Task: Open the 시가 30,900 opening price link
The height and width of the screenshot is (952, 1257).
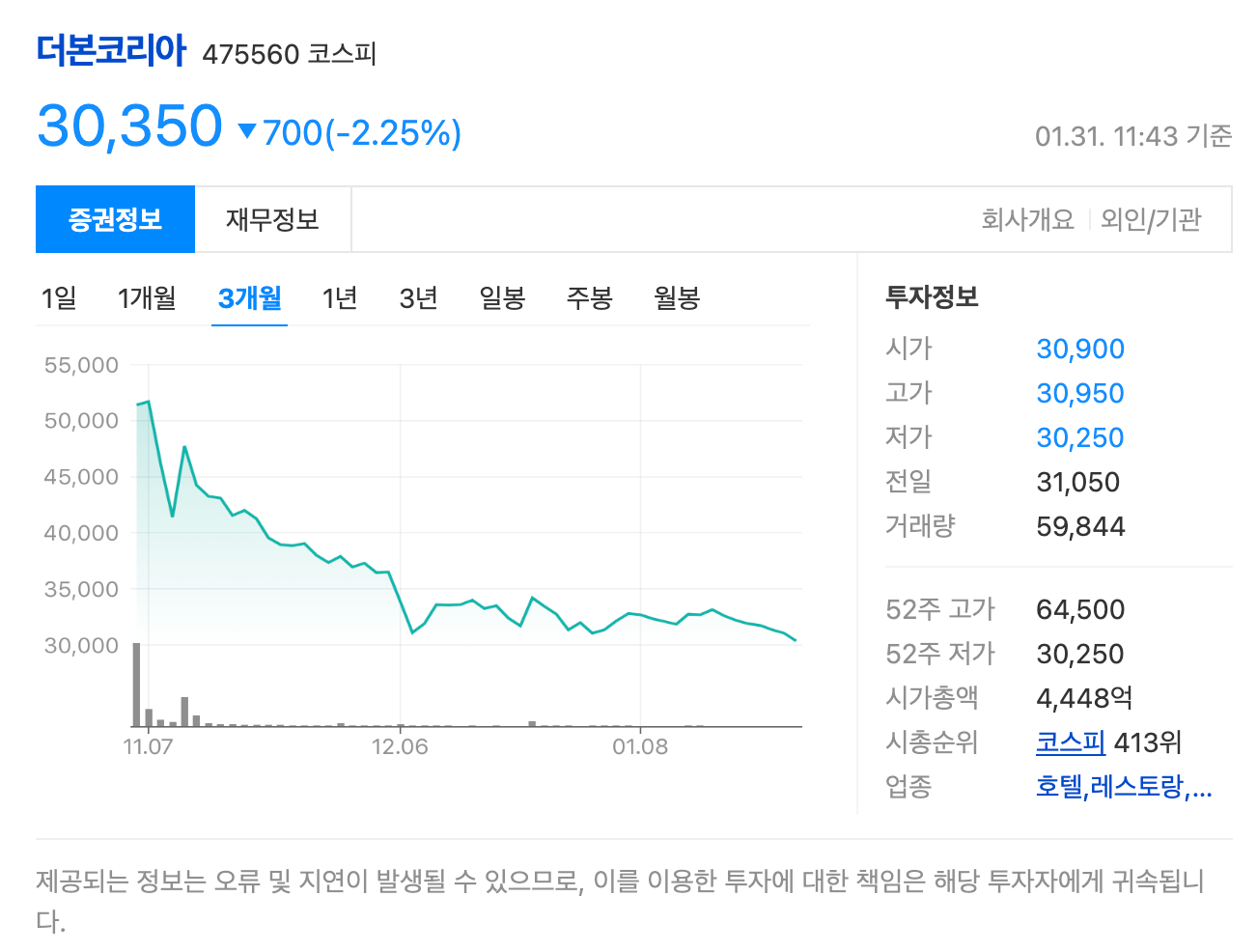Action: pos(1079,349)
